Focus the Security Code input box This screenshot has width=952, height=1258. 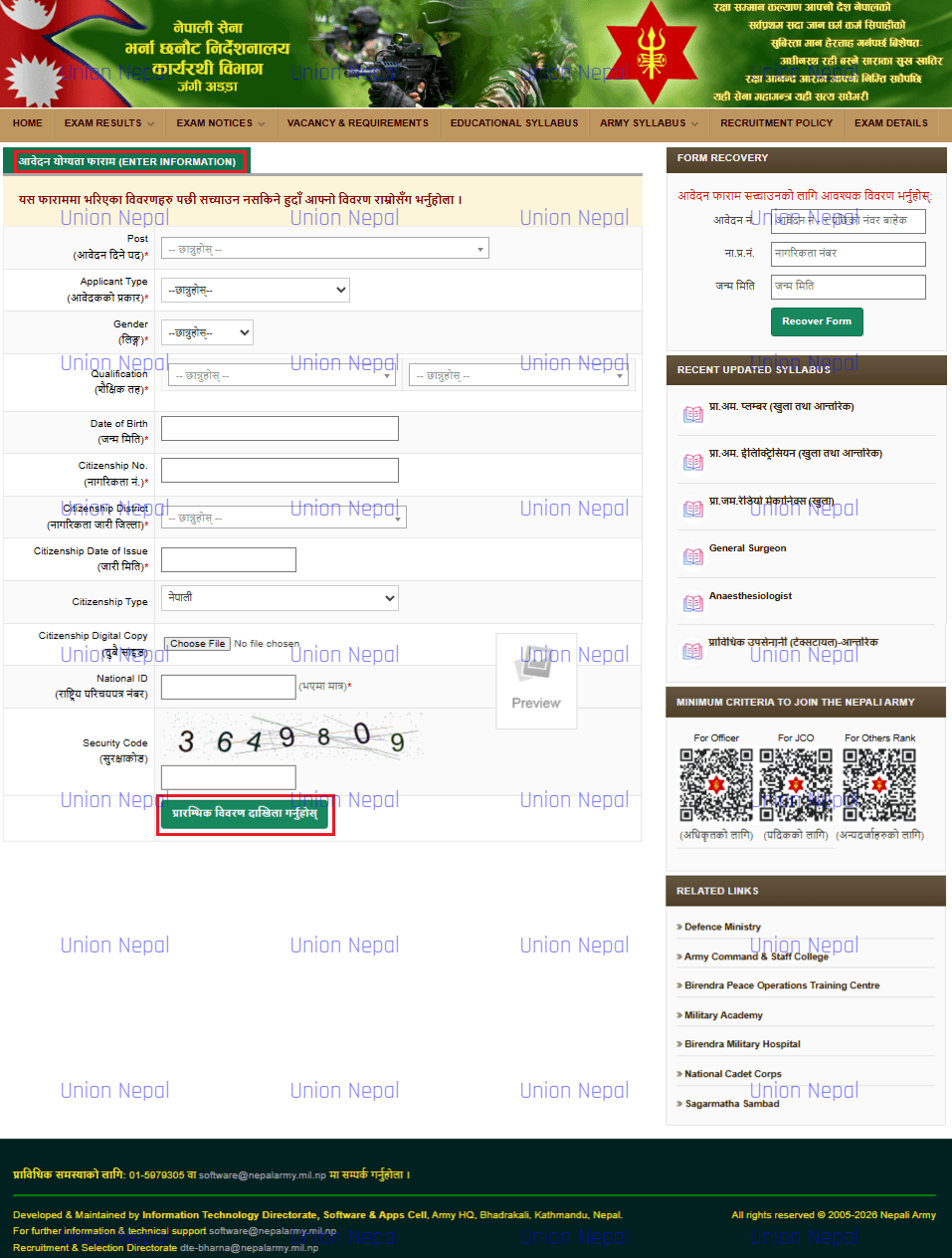[x=229, y=777]
